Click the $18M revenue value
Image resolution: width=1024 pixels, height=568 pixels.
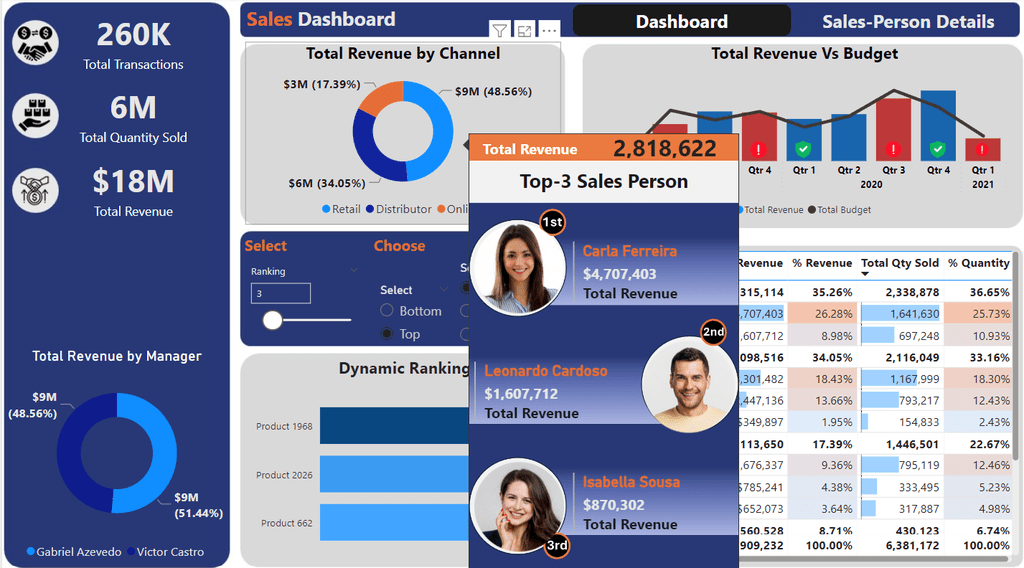pyautogui.click(x=133, y=181)
